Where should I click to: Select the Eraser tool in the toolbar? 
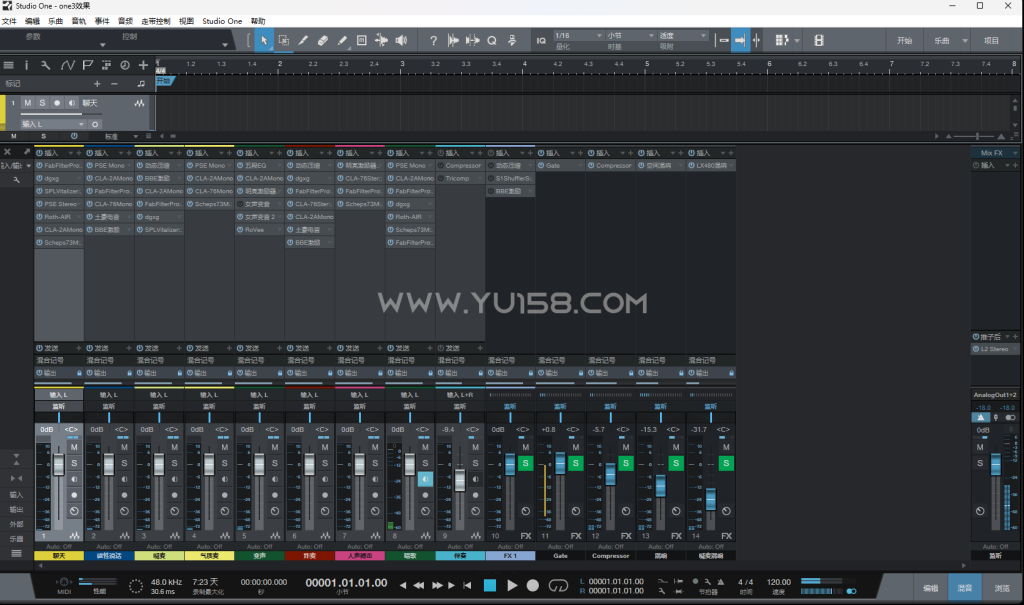click(322, 40)
